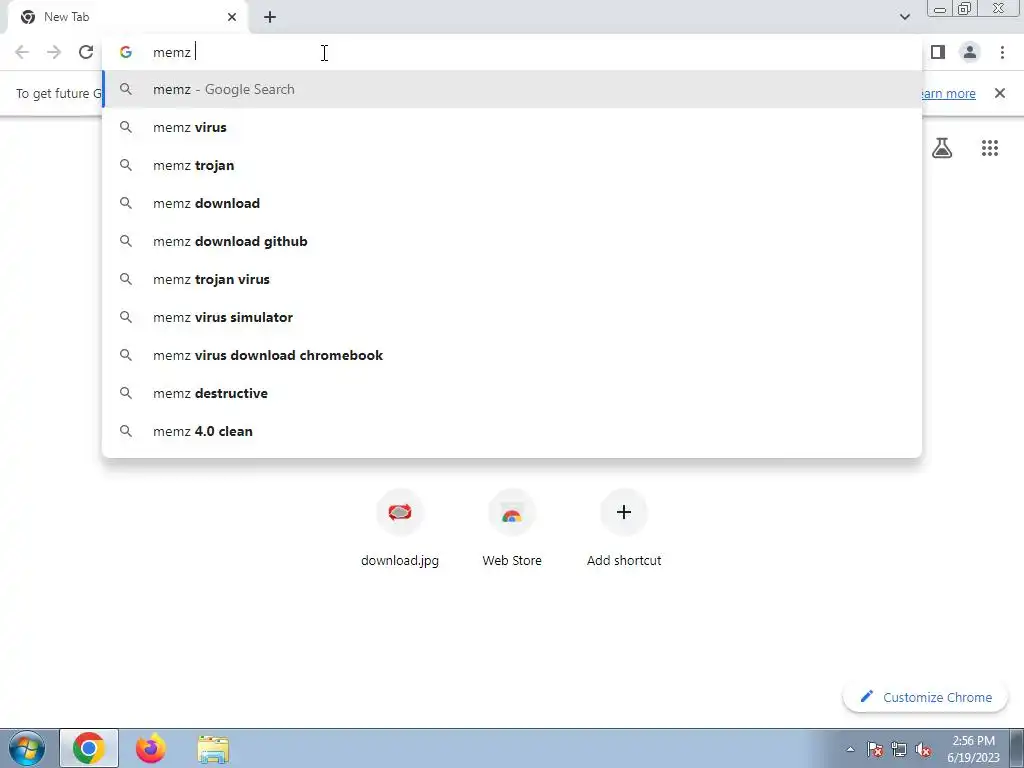Viewport: 1024px width, 768px height.
Task: Choose the 'memz virus' suggestion
Action: click(511, 127)
